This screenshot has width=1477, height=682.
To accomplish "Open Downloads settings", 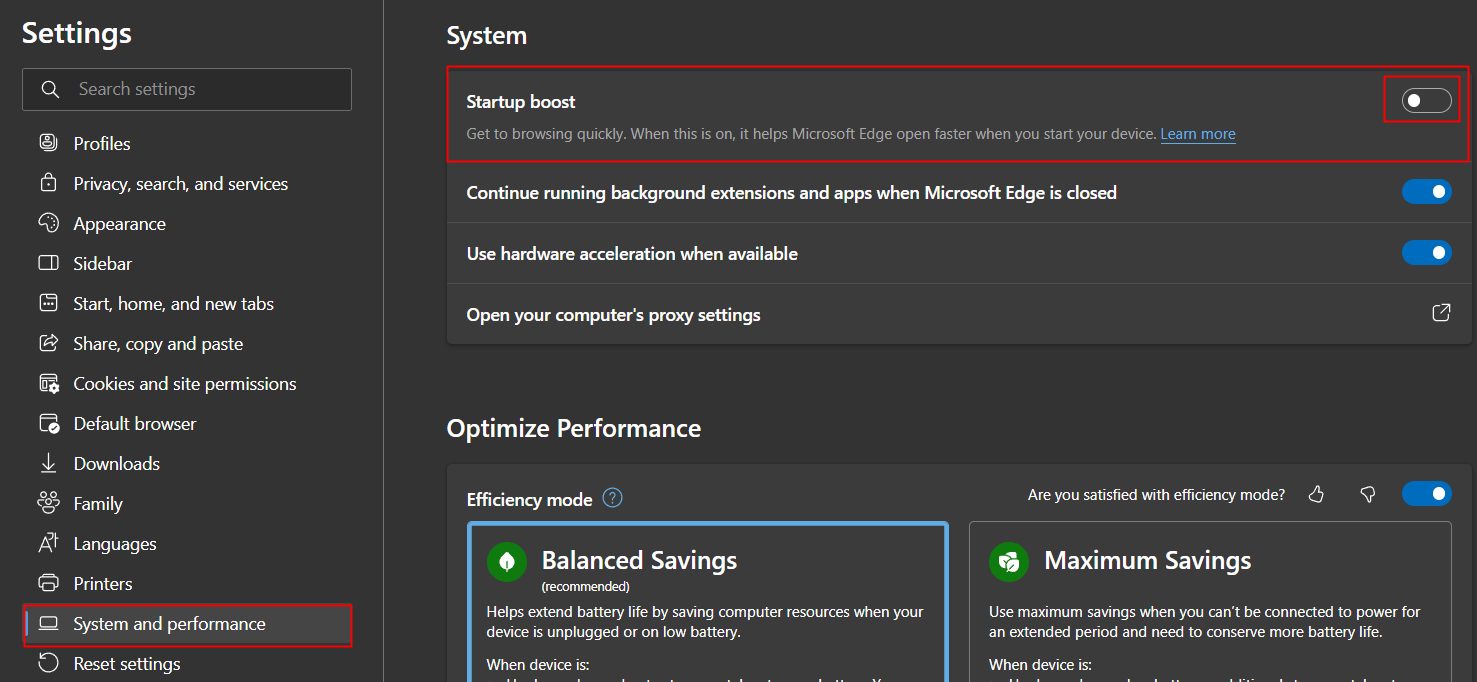I will tap(187, 463).
